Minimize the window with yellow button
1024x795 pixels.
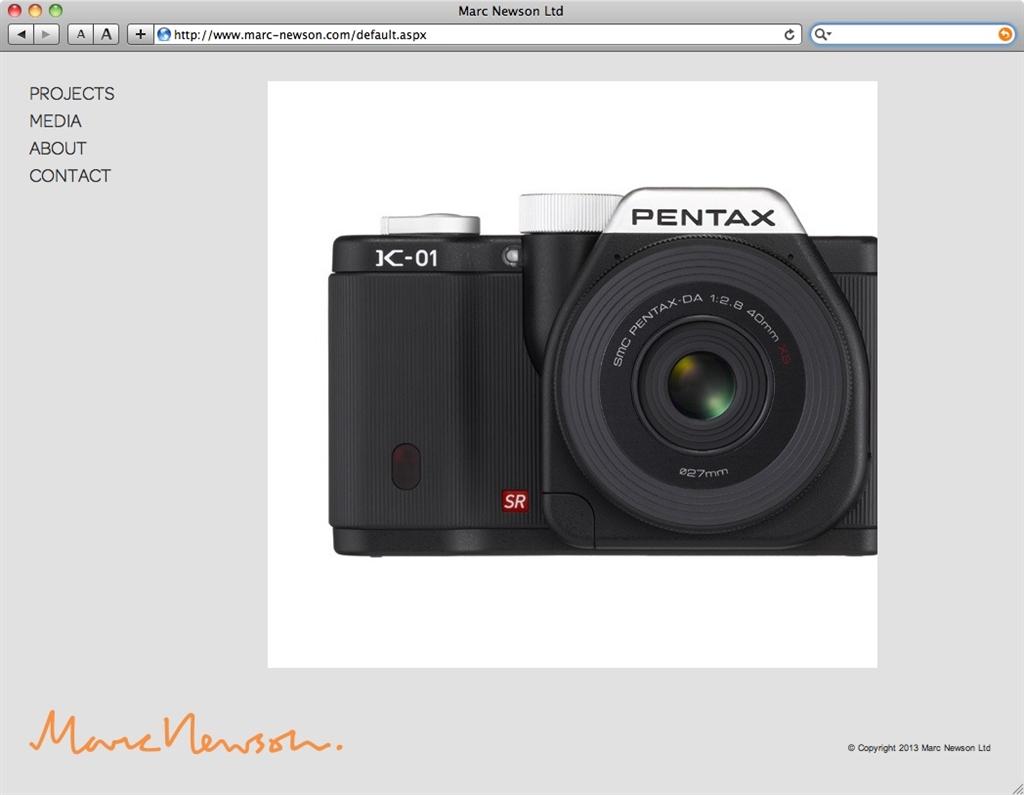tap(35, 10)
